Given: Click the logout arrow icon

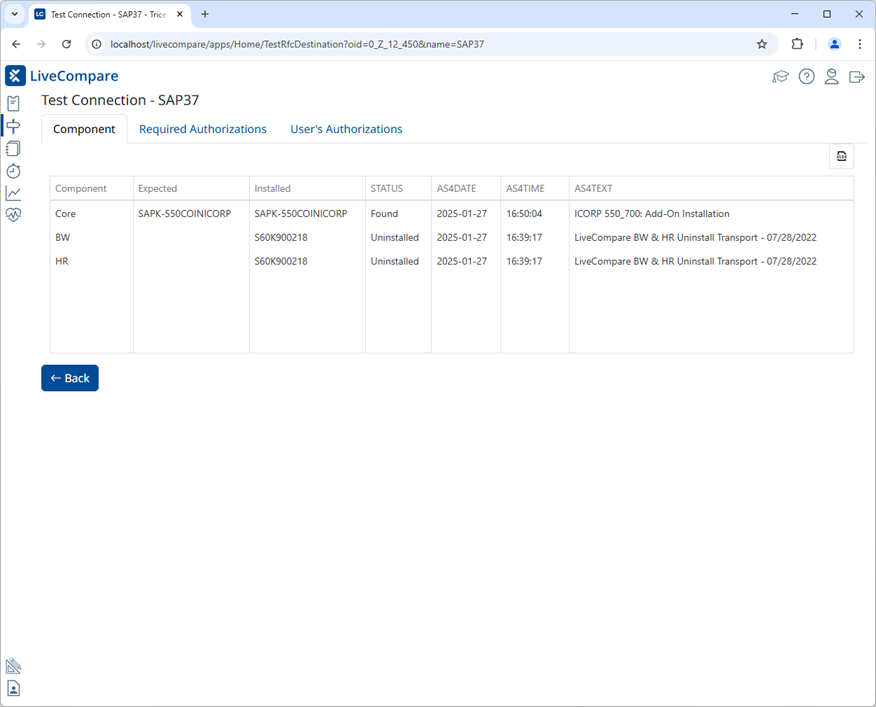Looking at the screenshot, I should pyautogui.click(x=856, y=77).
